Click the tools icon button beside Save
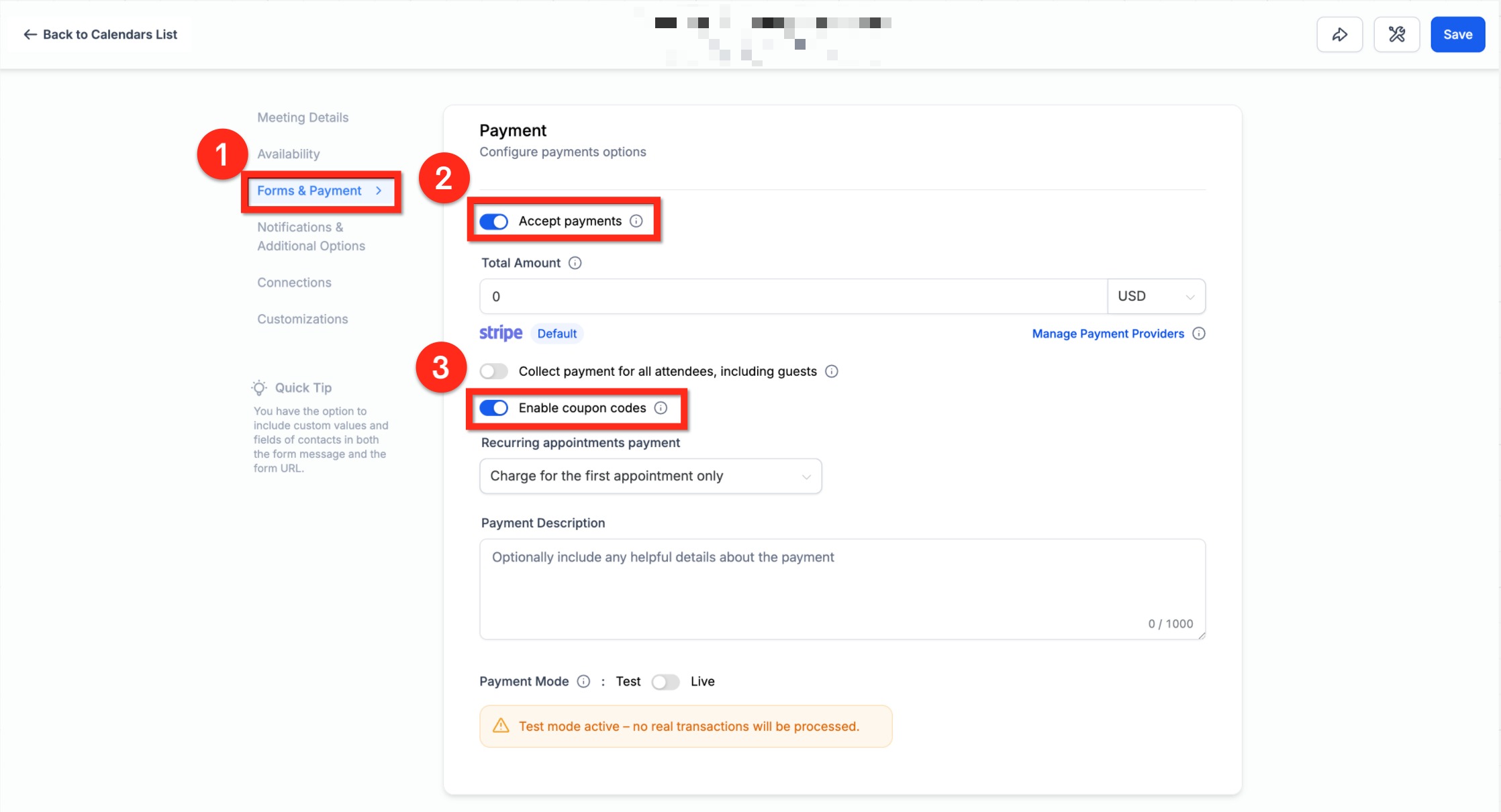The image size is (1501, 812). pyautogui.click(x=1396, y=35)
